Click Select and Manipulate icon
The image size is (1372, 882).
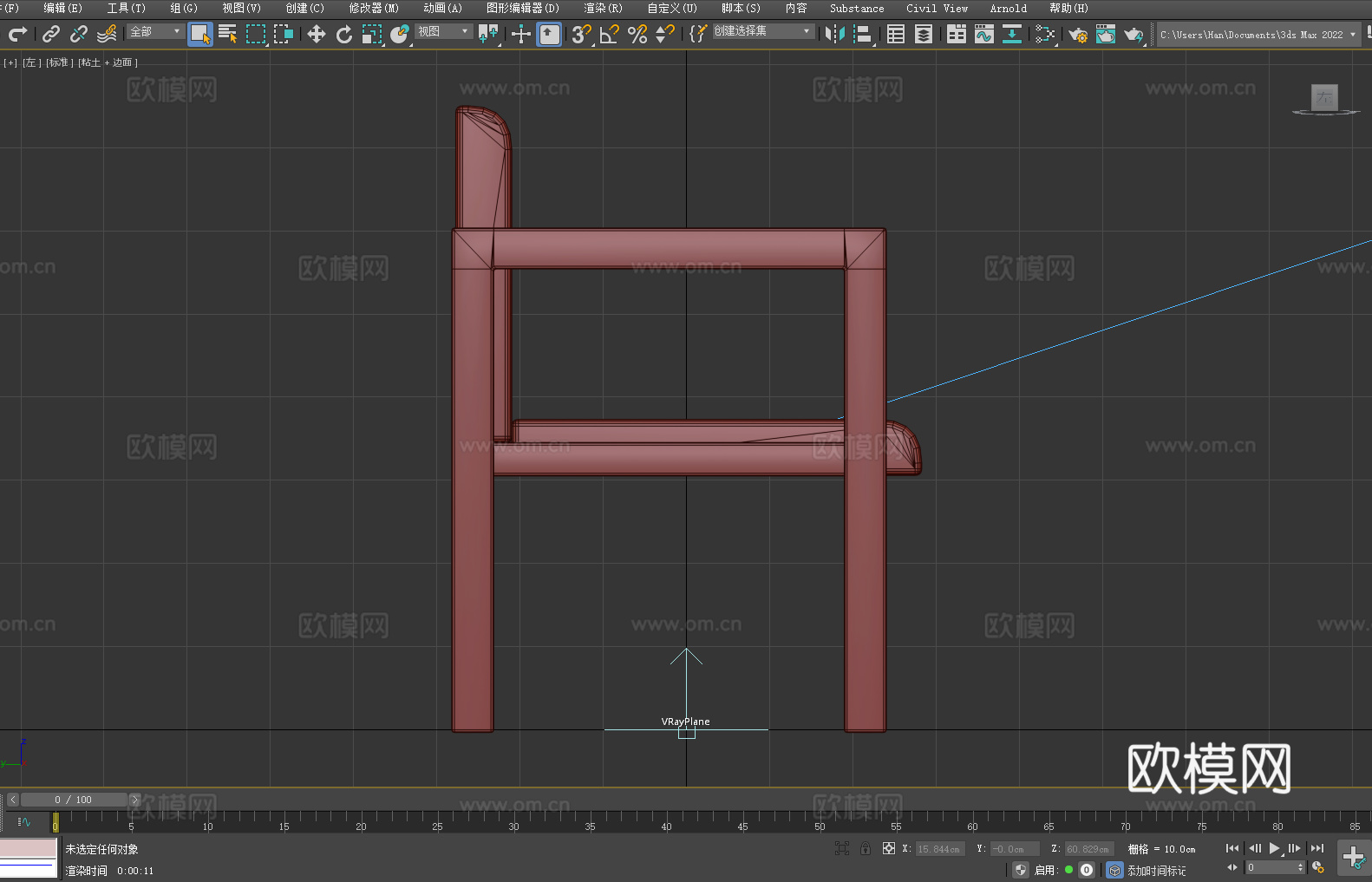[x=521, y=34]
